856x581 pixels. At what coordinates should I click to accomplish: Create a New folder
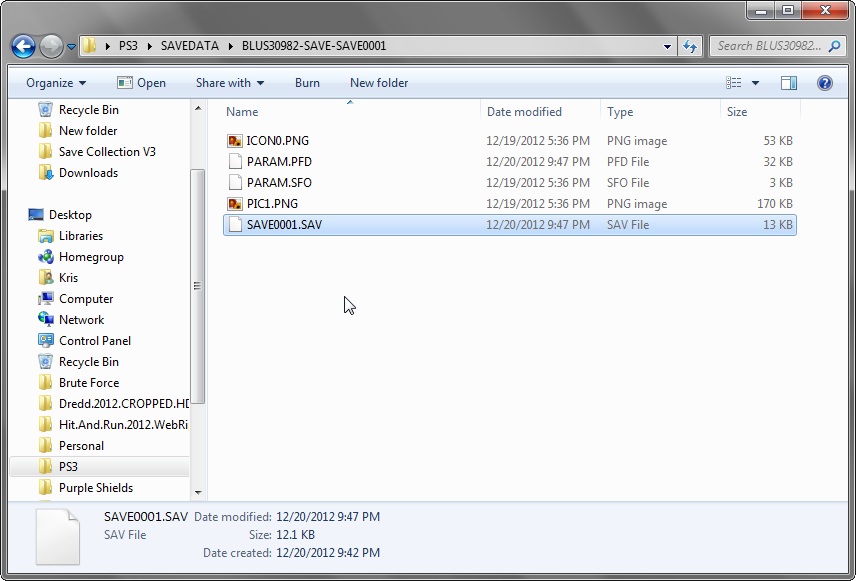pos(379,83)
